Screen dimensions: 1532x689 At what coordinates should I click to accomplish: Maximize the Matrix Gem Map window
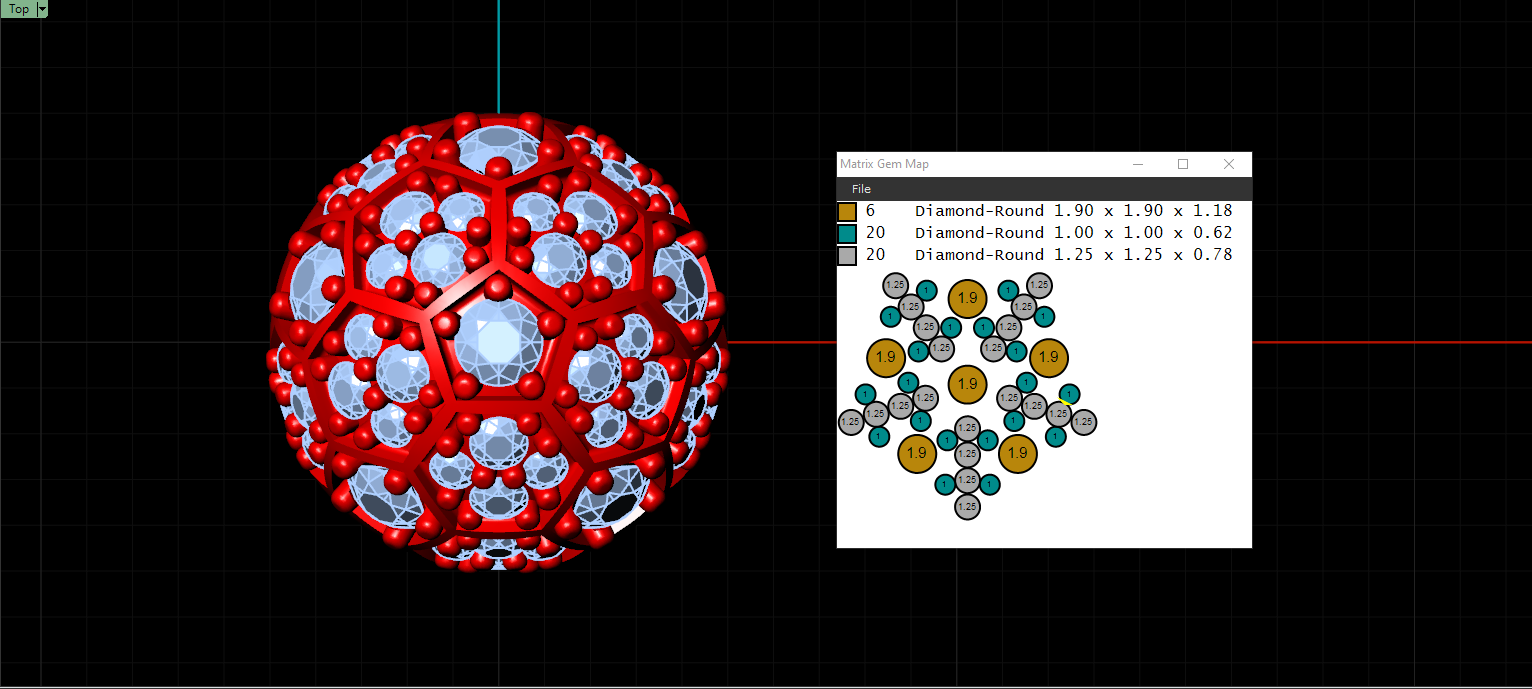[x=1183, y=164]
